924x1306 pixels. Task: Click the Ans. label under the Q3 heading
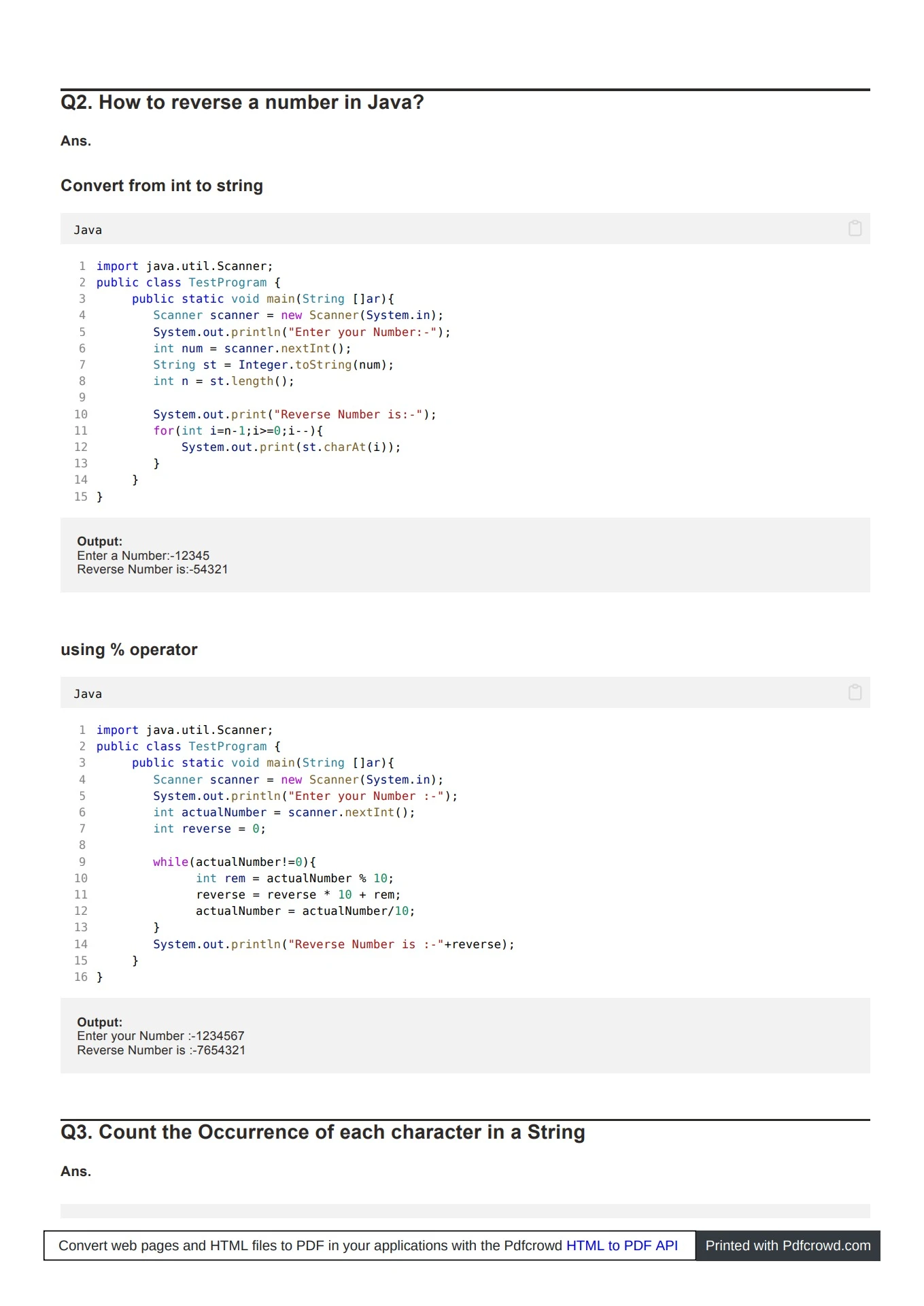(76, 1171)
